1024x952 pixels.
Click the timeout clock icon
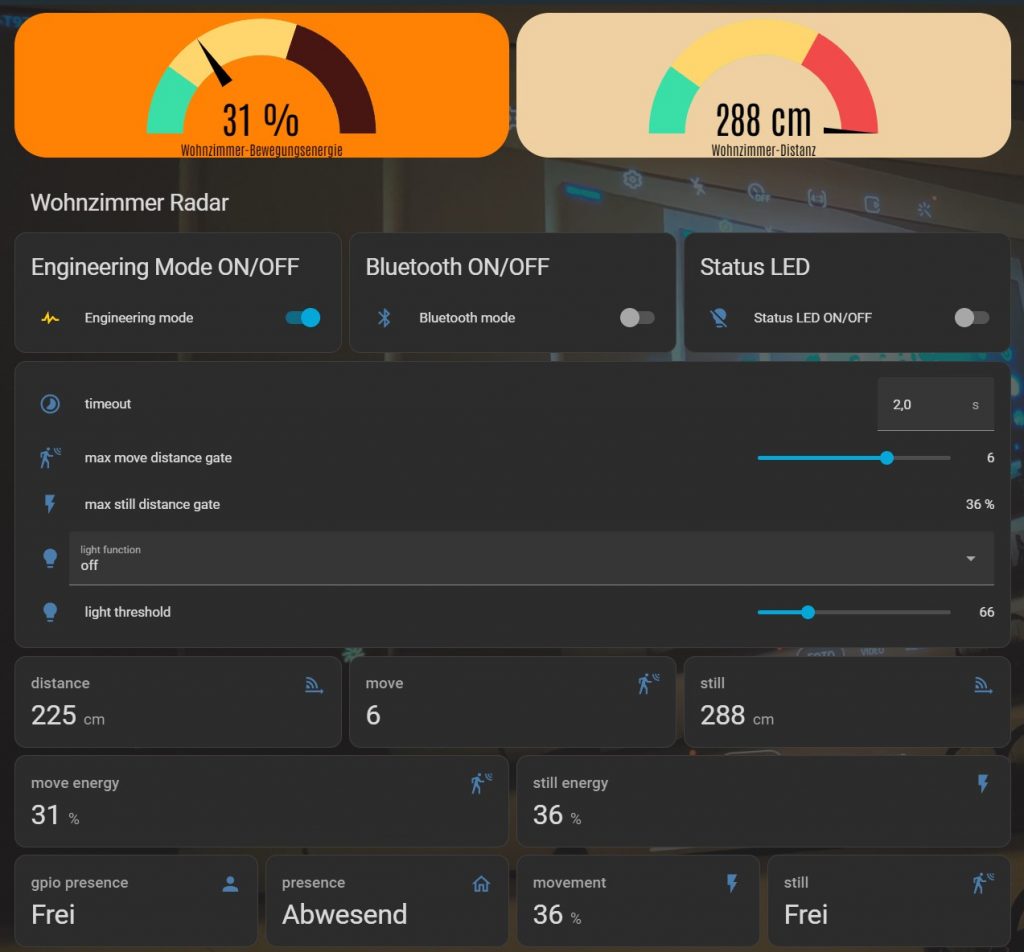(x=50, y=404)
